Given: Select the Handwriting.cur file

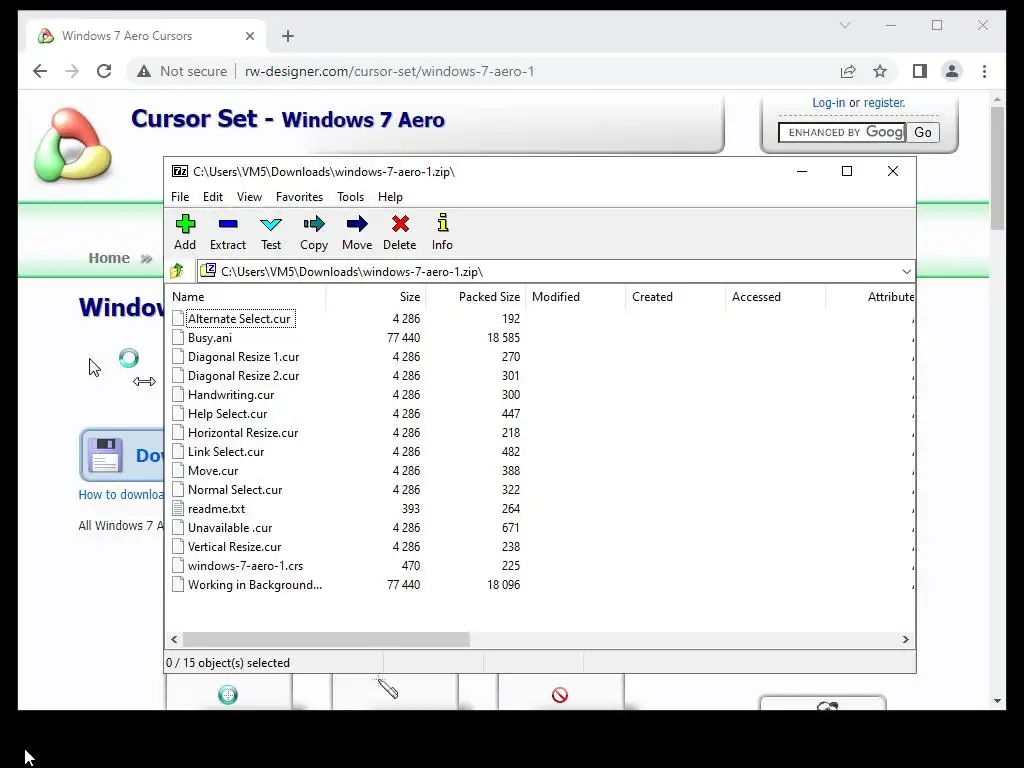Looking at the screenshot, I should click(x=231, y=394).
